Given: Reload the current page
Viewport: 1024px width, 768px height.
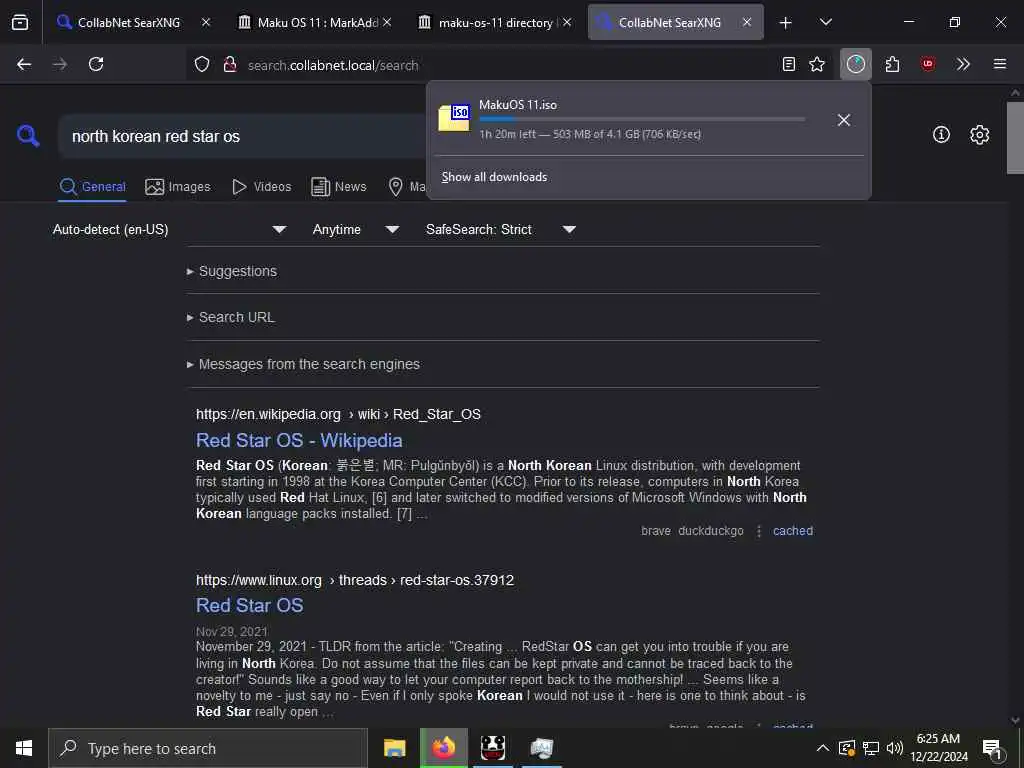Looking at the screenshot, I should click(x=96, y=64).
